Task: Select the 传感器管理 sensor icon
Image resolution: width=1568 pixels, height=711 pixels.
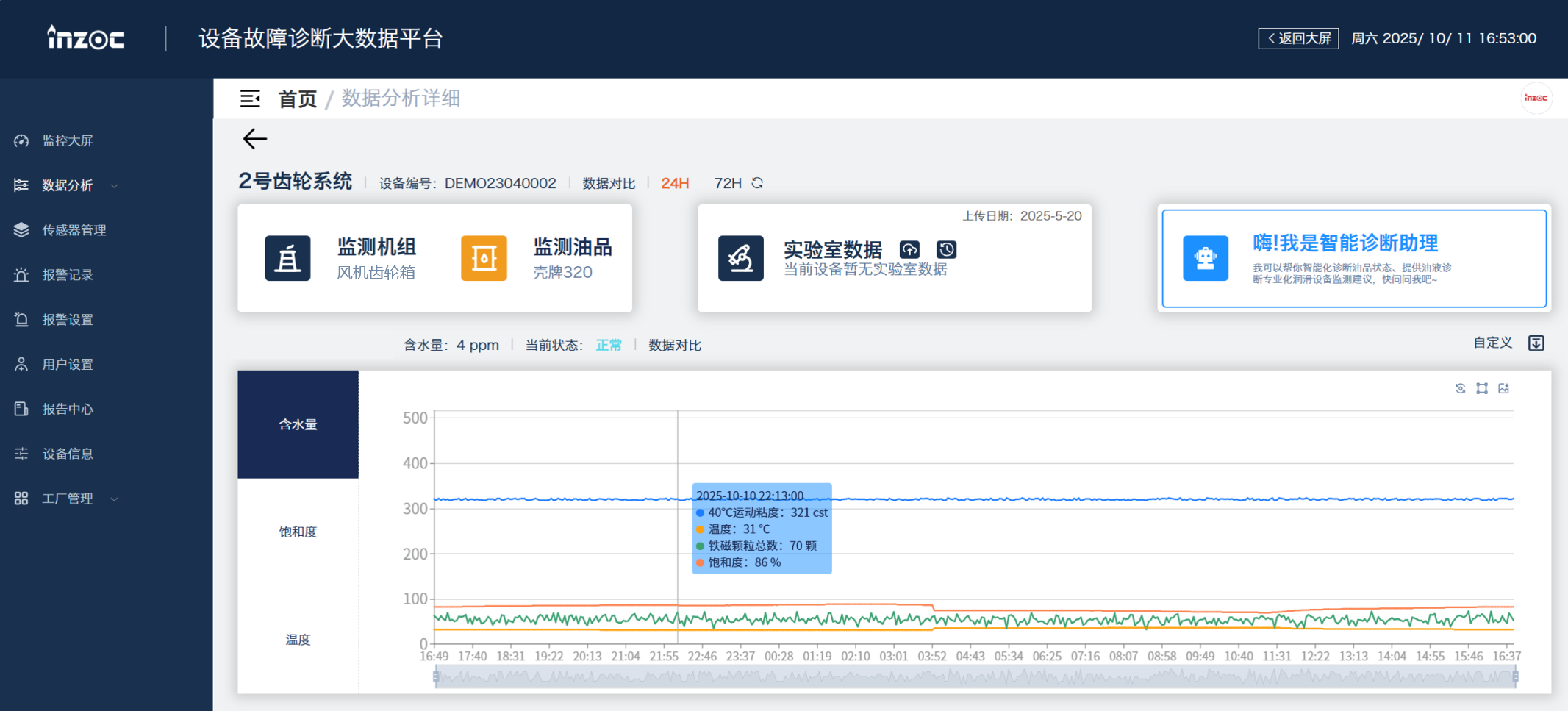Action: pos(21,229)
